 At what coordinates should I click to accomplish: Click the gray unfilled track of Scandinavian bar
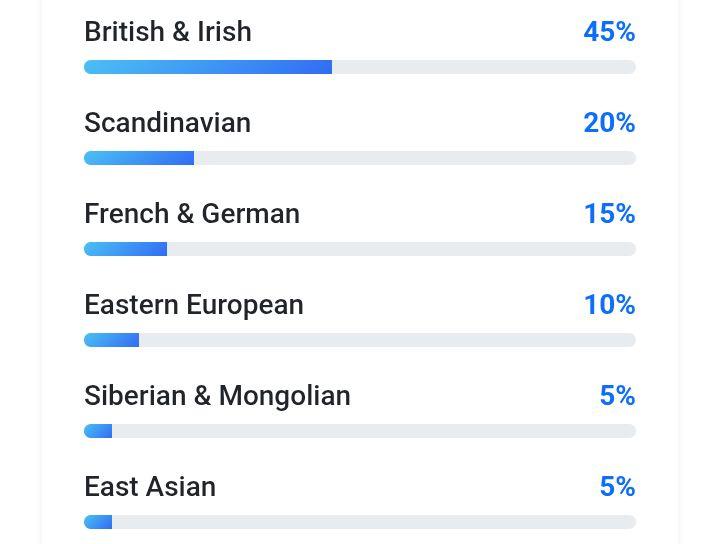pyautogui.click(x=415, y=158)
